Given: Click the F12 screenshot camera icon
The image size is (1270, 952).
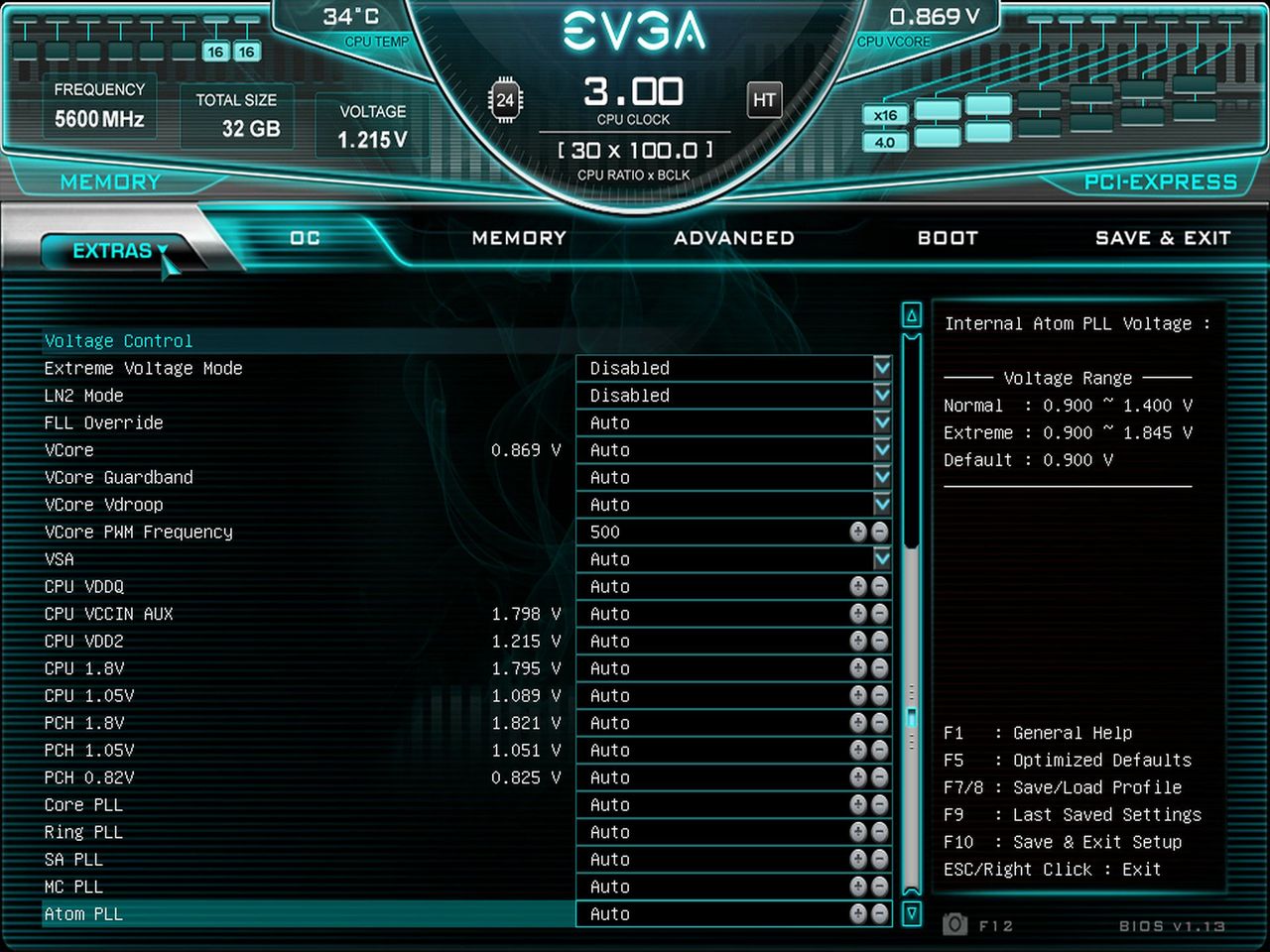Looking at the screenshot, I should coord(954,924).
